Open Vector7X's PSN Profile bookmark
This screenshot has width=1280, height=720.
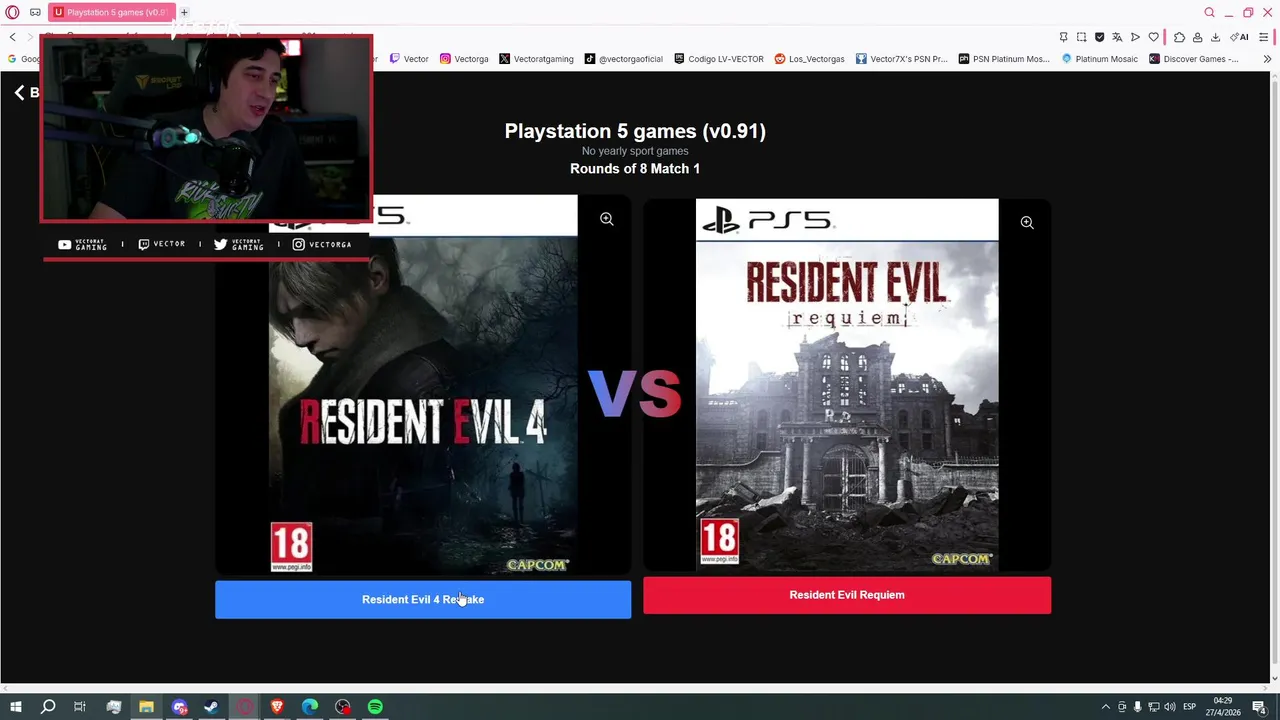pyautogui.click(x=901, y=59)
